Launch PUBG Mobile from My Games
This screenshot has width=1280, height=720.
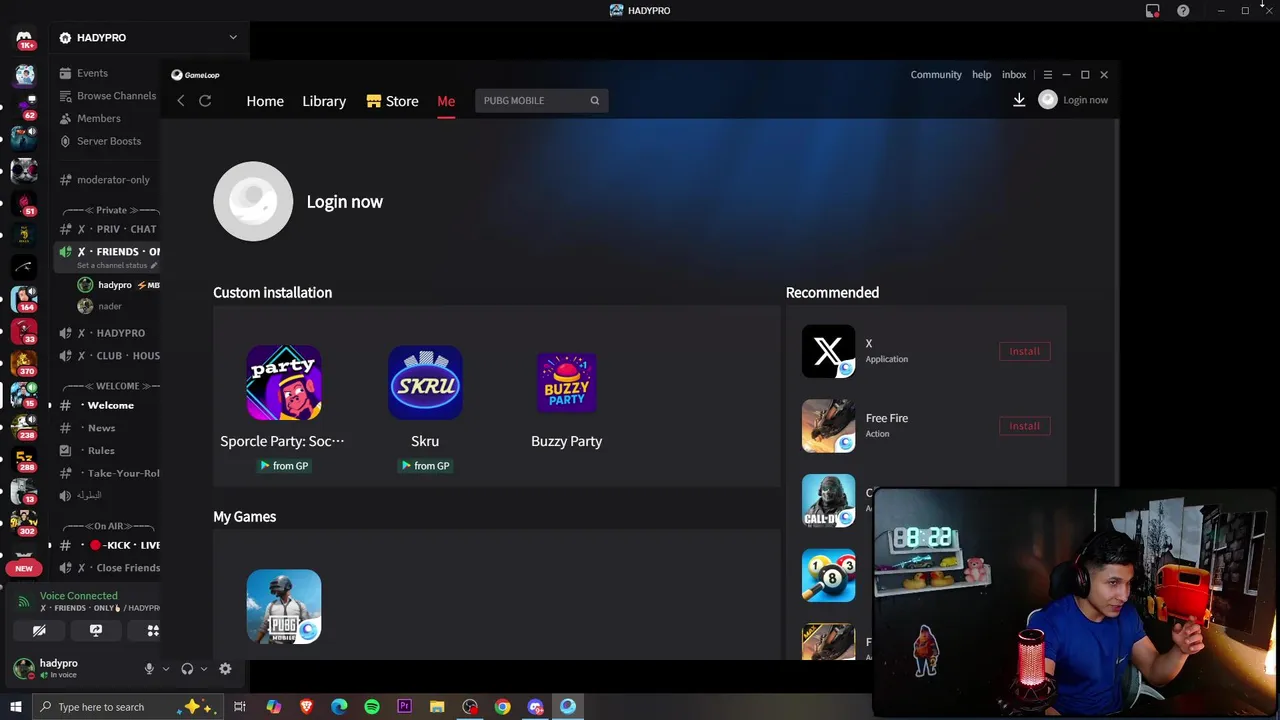click(x=284, y=606)
